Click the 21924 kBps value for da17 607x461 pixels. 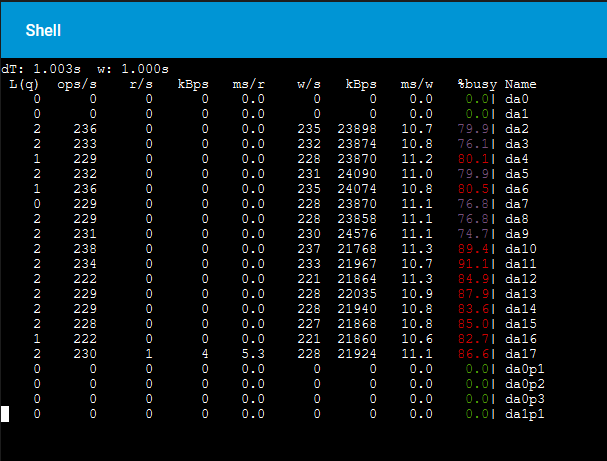coord(357,354)
